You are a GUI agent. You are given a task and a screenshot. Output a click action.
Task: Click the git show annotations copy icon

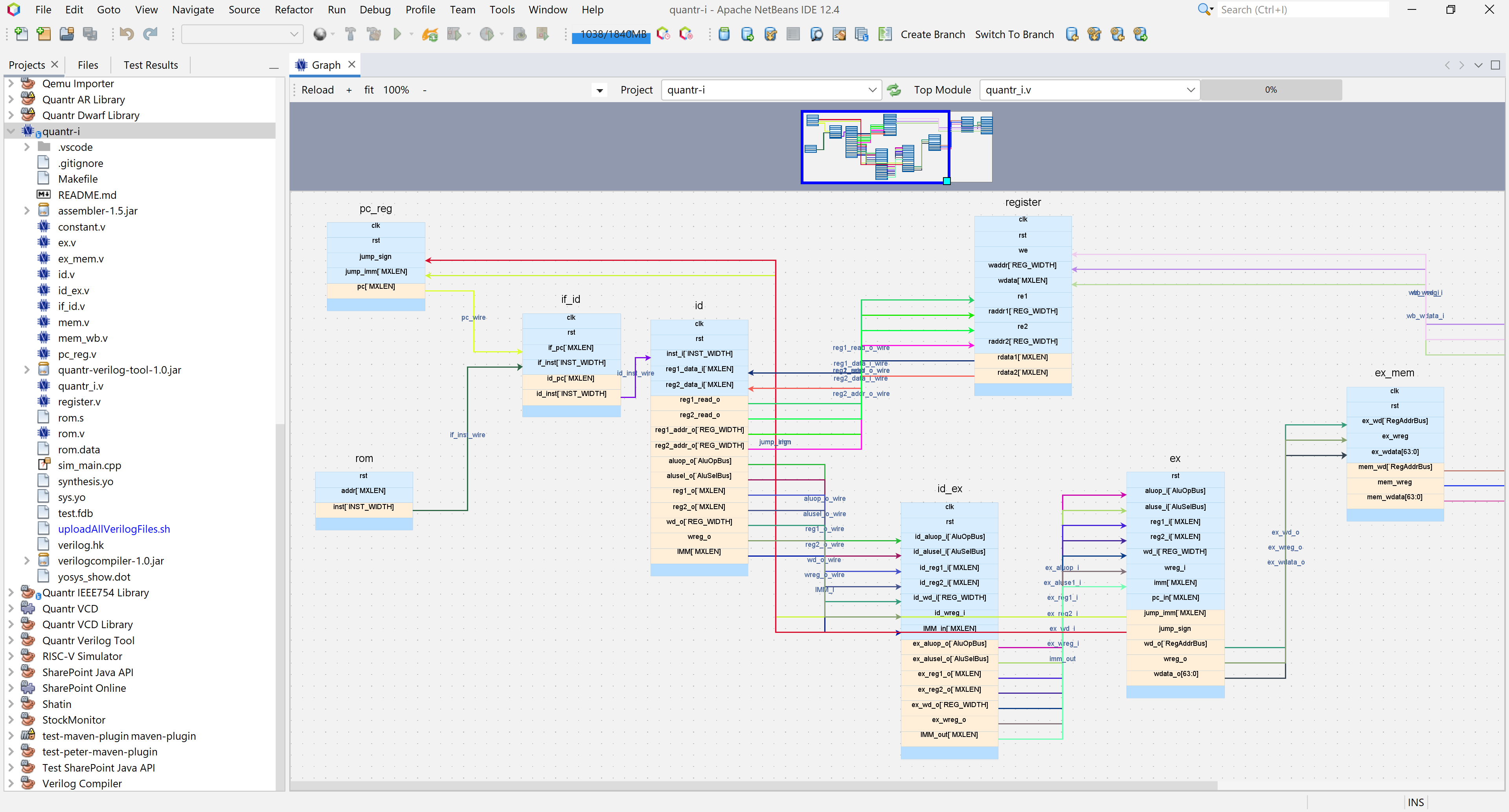click(861, 34)
